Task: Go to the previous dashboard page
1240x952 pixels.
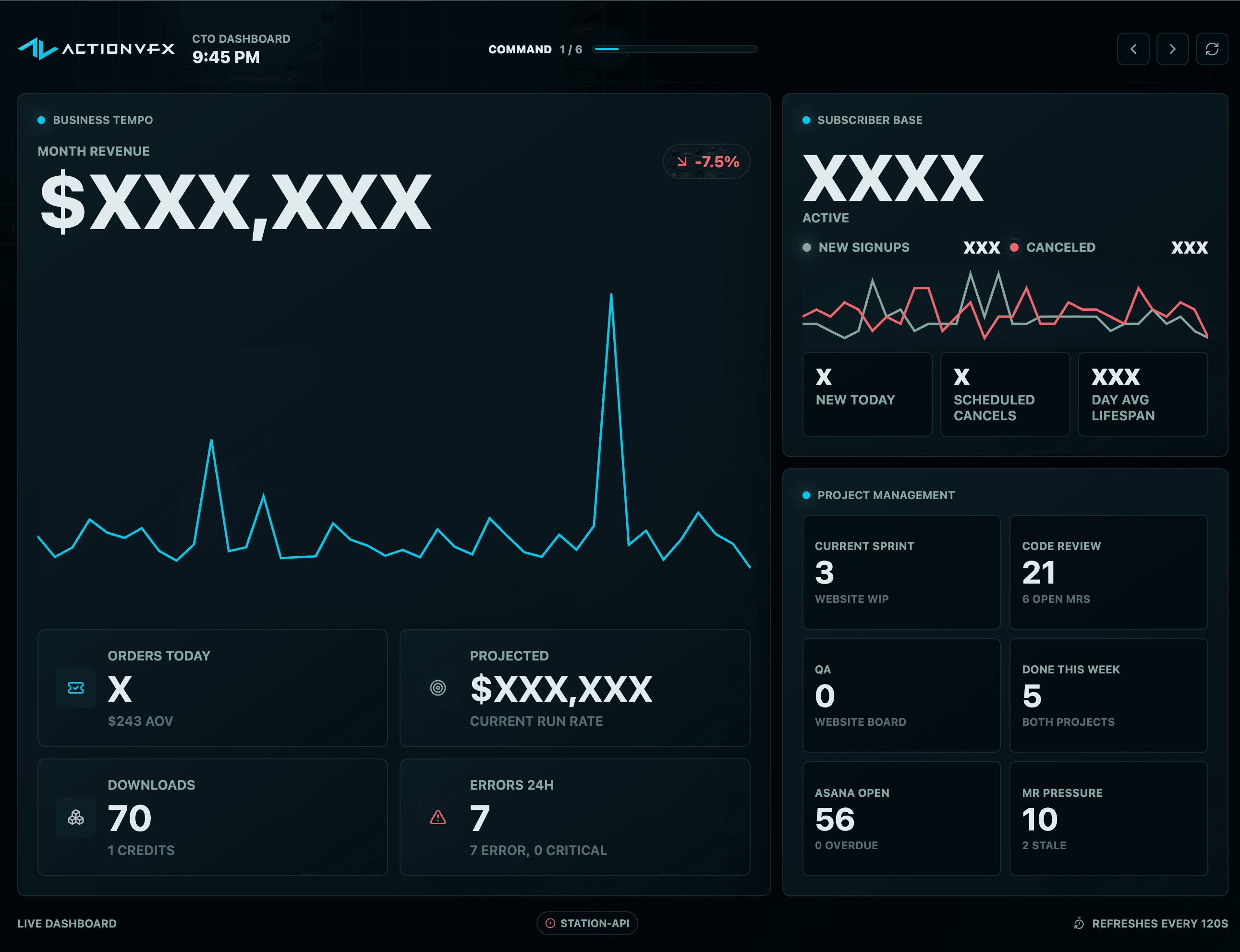Action: pyautogui.click(x=1133, y=49)
